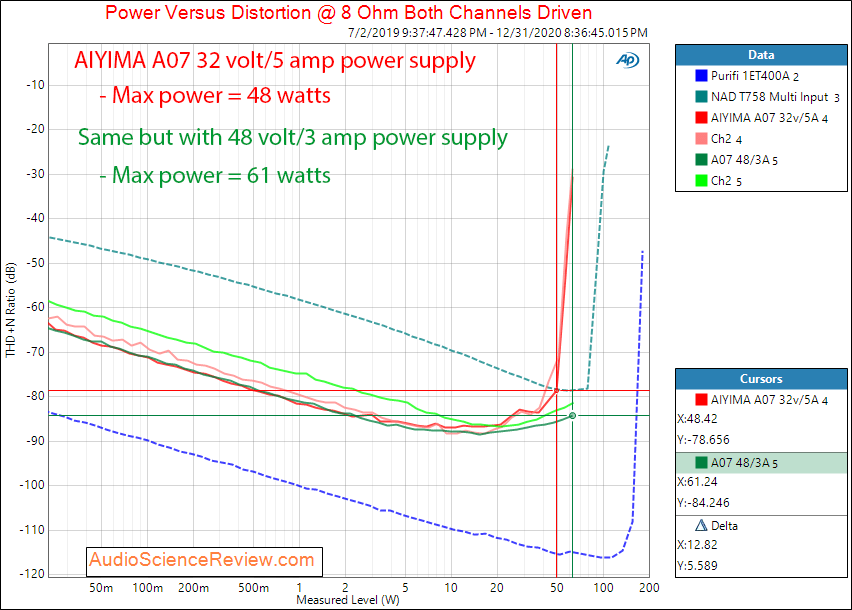
Task: Click the Data panel header
Action: click(761, 55)
